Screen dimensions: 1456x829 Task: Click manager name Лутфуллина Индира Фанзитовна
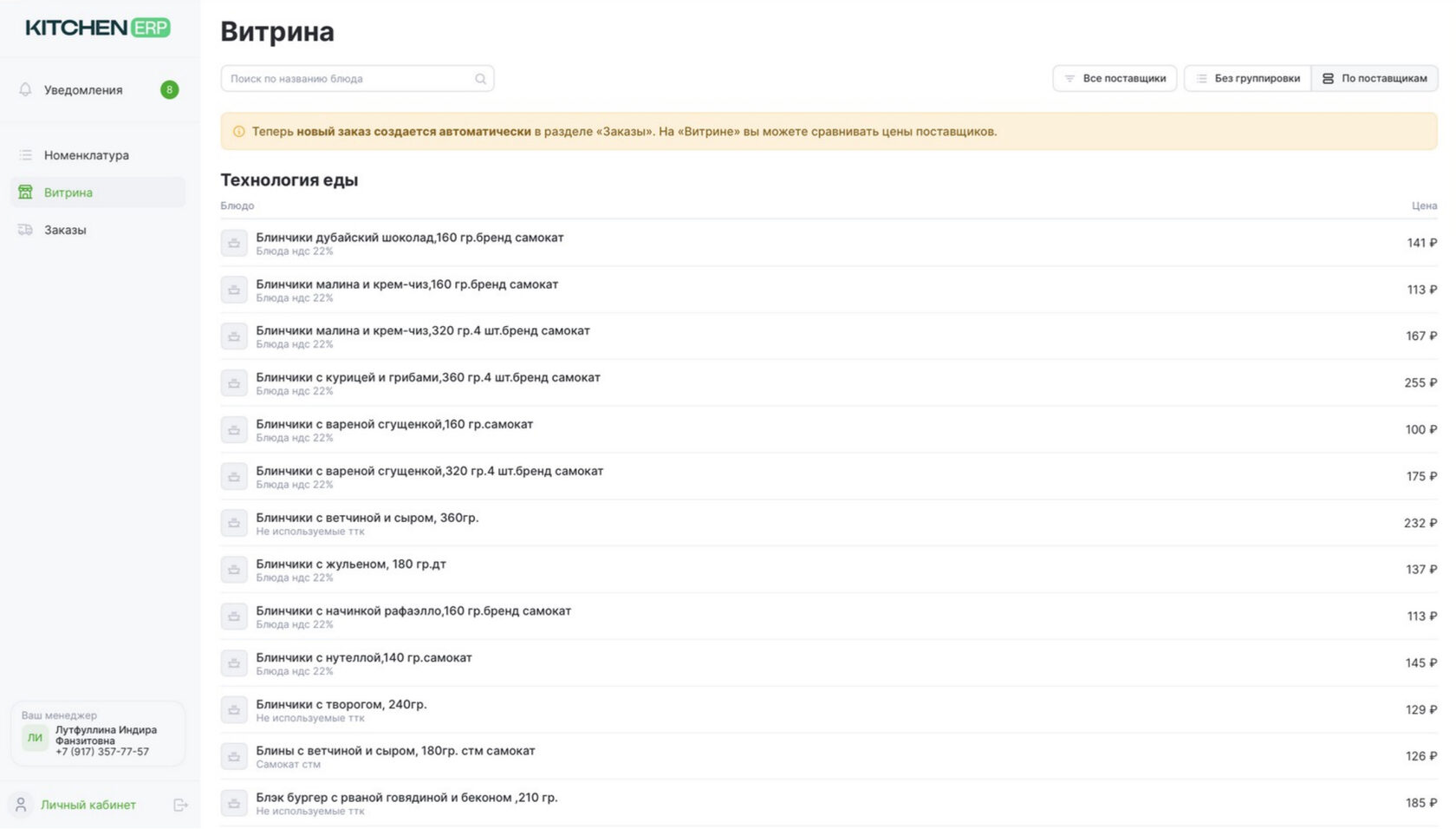click(x=106, y=735)
